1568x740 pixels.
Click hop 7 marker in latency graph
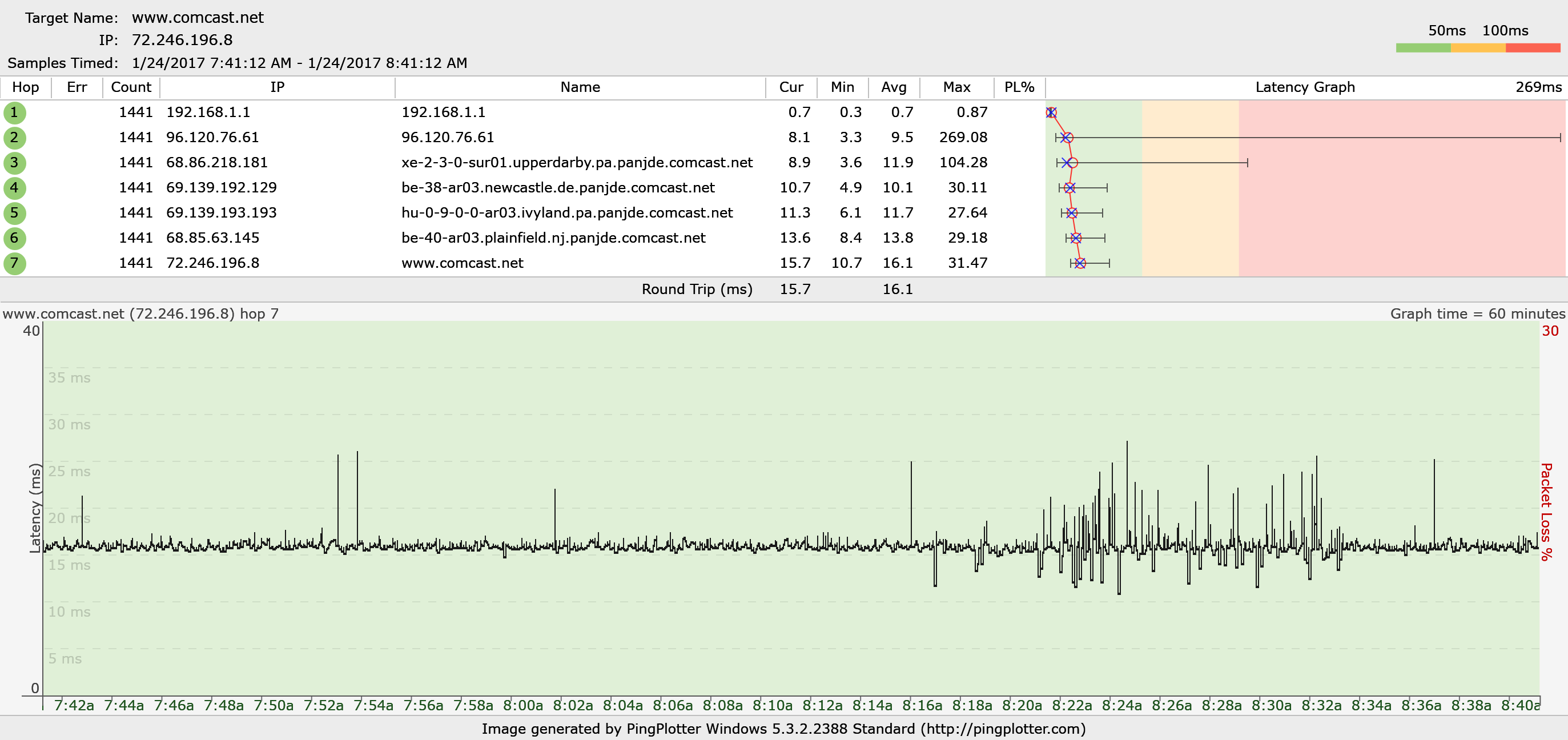(x=1080, y=263)
